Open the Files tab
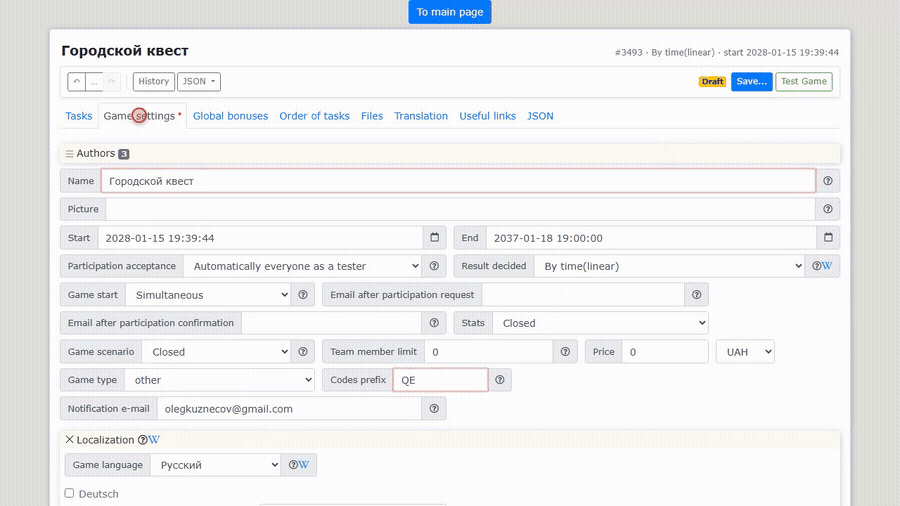The width and height of the screenshot is (900, 506). click(x=372, y=116)
